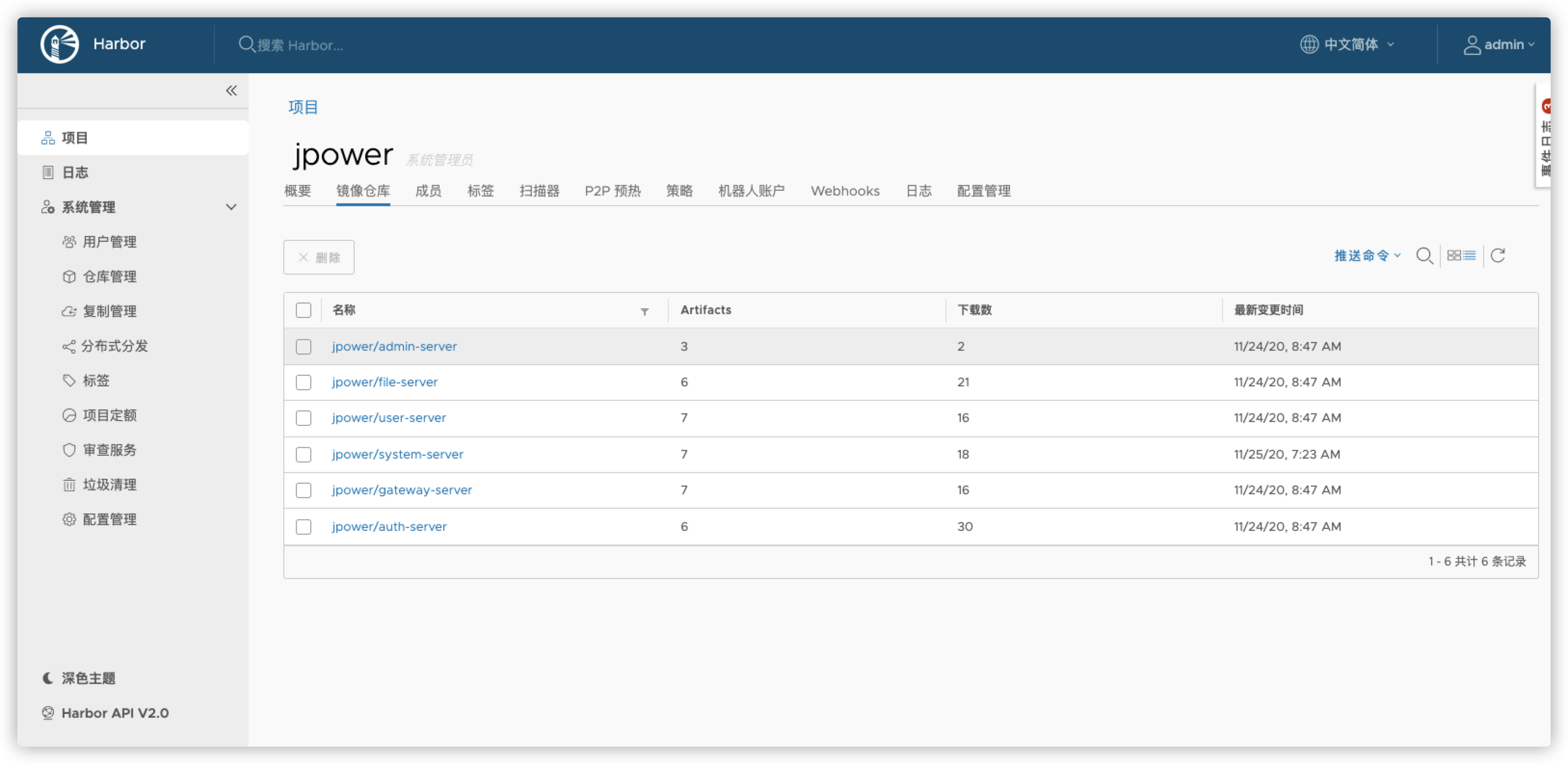Viewport: 1568px width, 764px height.
Task: Open the jpower/gateway-server repository
Action: coord(402,491)
